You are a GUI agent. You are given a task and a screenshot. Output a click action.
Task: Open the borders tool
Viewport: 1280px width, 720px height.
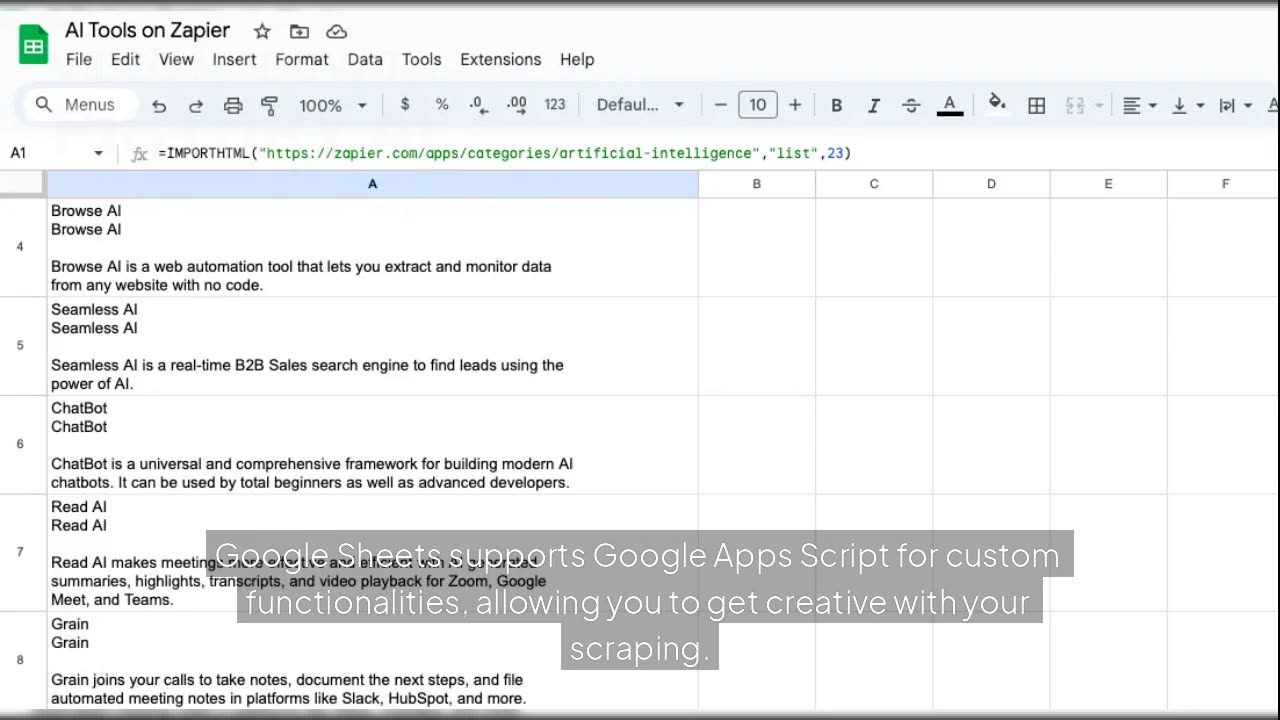click(x=1037, y=105)
